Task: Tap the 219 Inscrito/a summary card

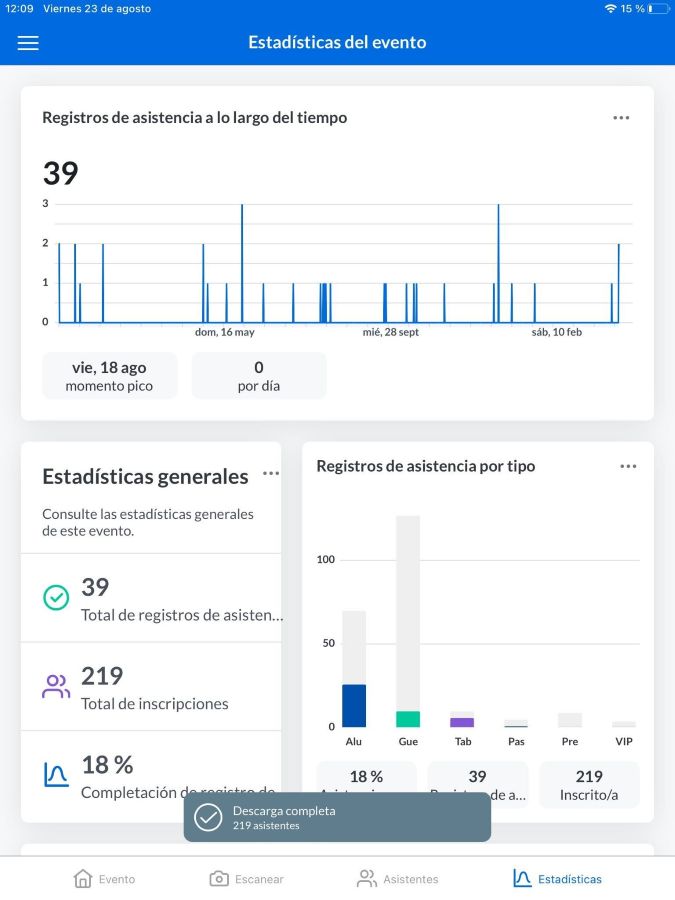Action: [589, 784]
